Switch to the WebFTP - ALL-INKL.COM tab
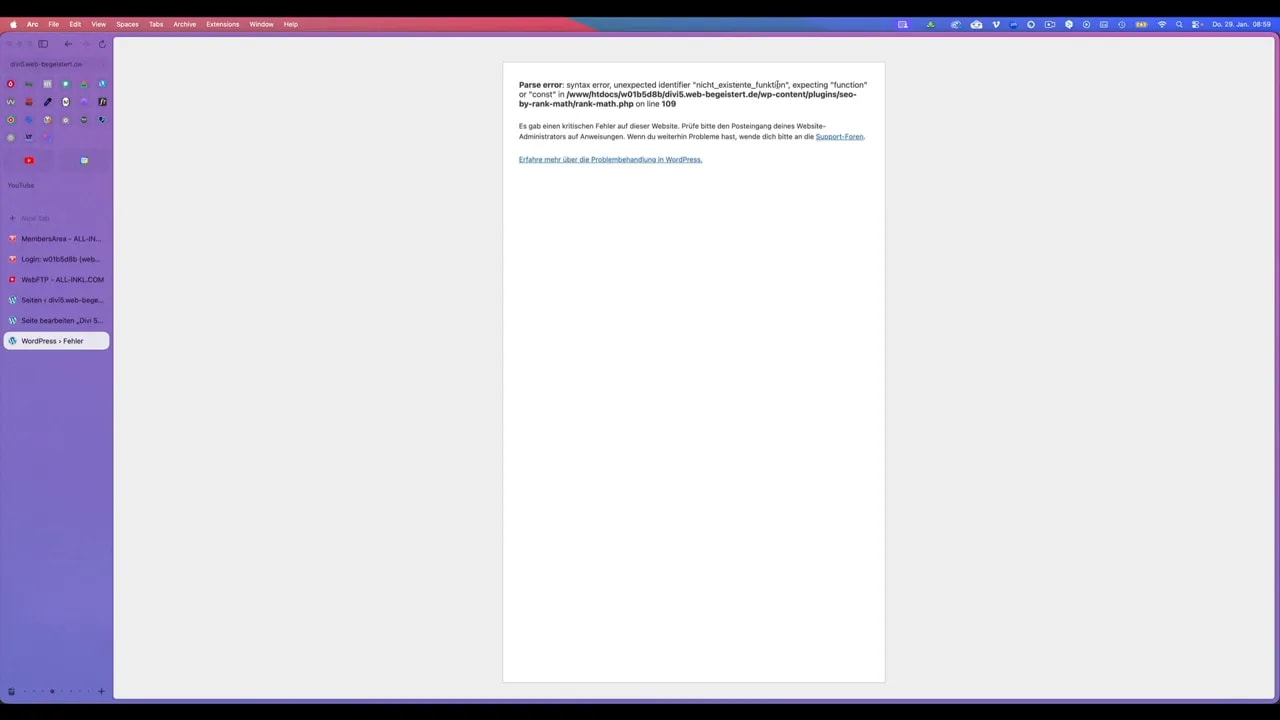The image size is (1280, 720). pos(62,279)
